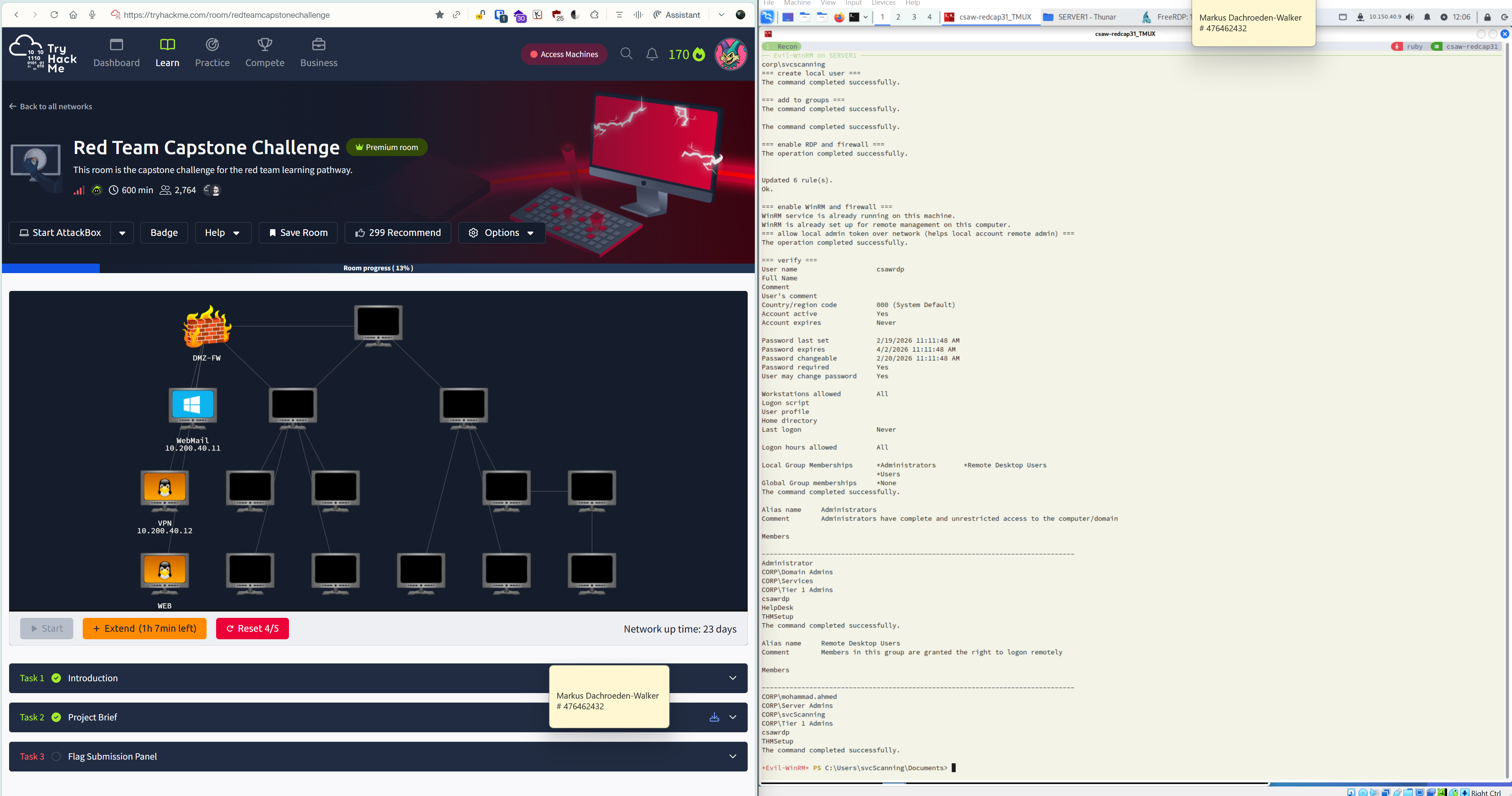Click the VPN Linux machine node
Viewport: 1512px width, 796px height.
point(164,488)
